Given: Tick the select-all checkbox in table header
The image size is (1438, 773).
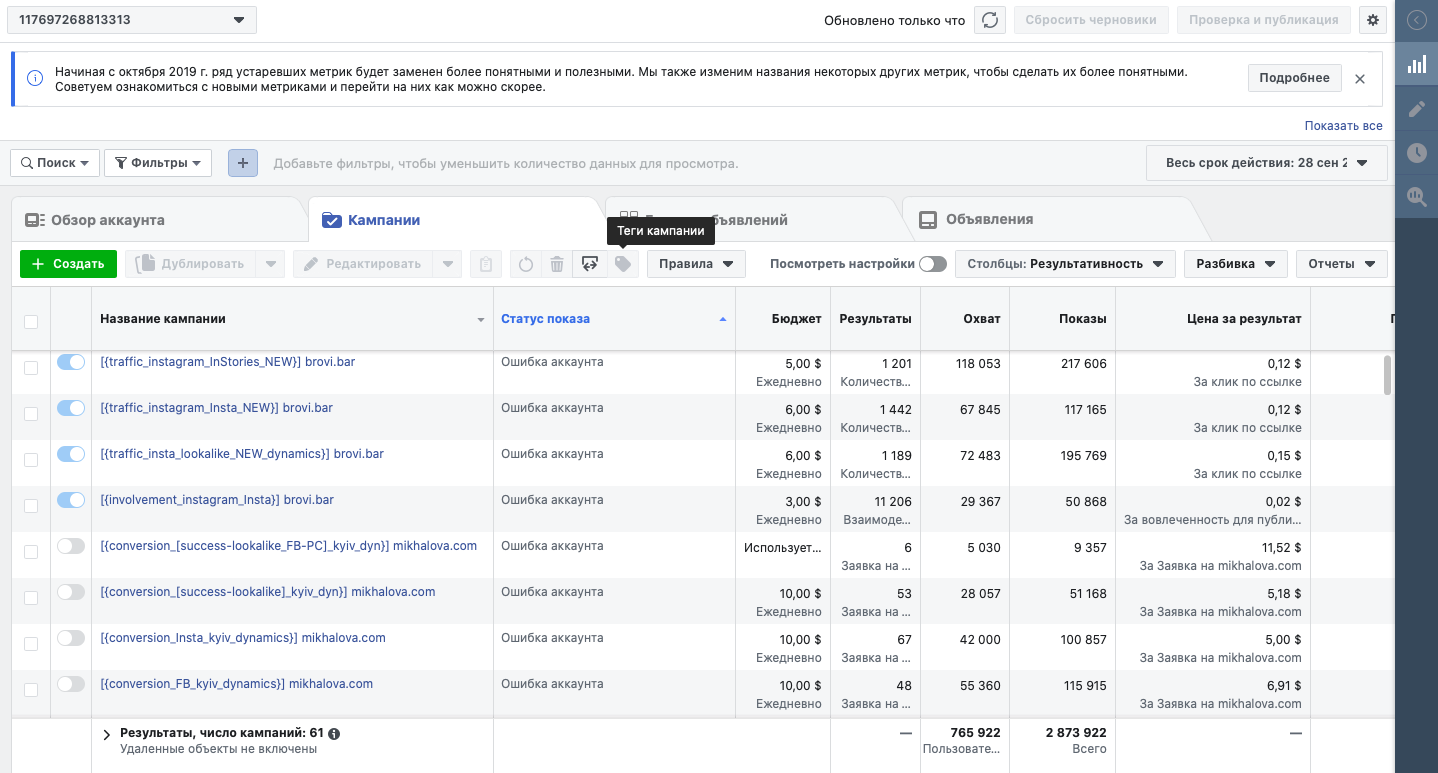Looking at the screenshot, I should [31, 321].
